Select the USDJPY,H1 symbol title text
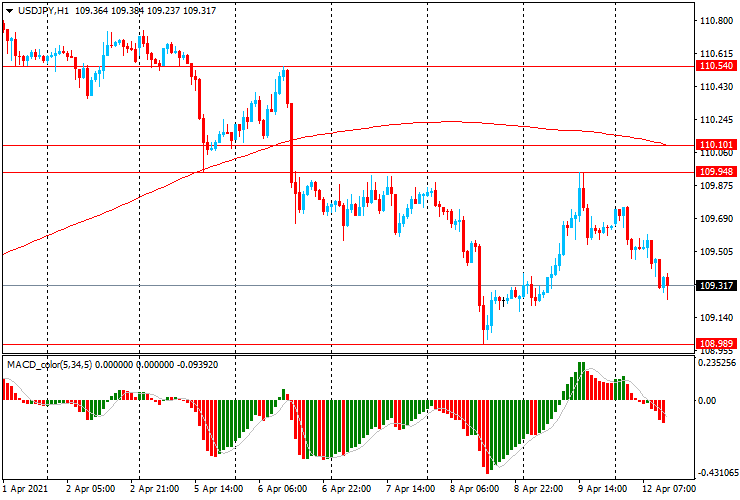This screenshot has height=500, width=740. [43, 10]
